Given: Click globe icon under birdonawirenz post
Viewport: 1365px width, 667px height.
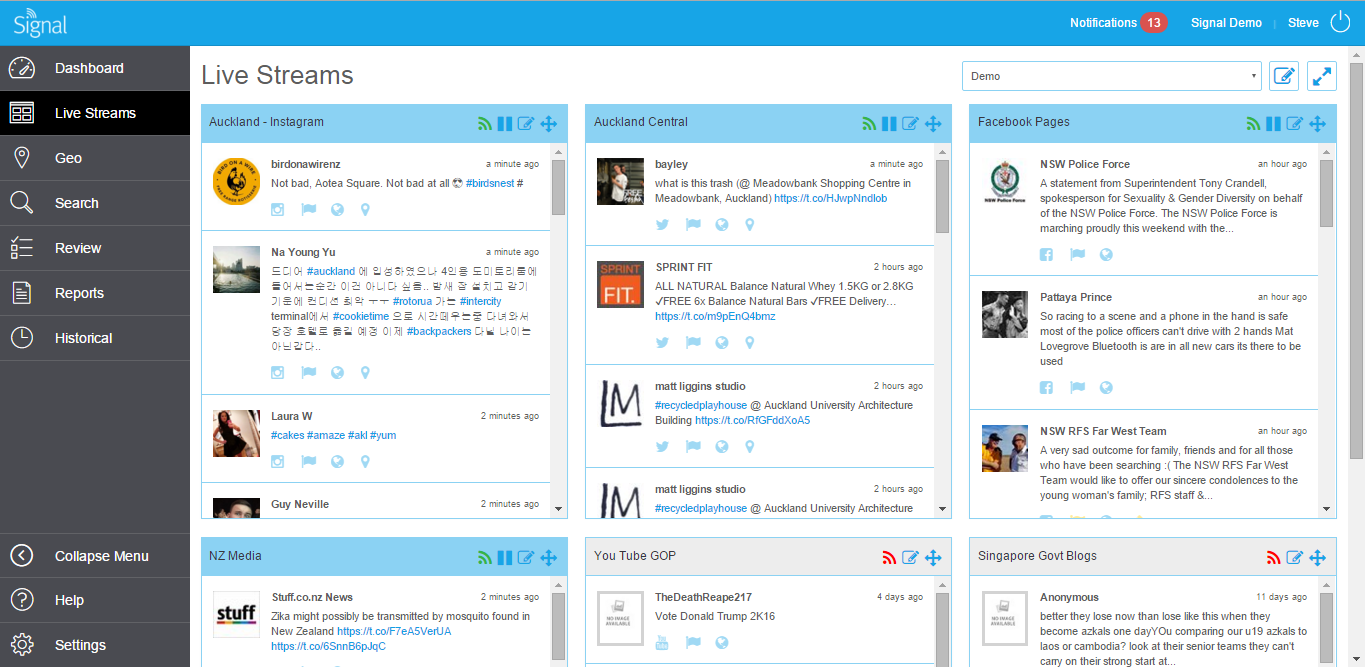Looking at the screenshot, I should click(338, 210).
